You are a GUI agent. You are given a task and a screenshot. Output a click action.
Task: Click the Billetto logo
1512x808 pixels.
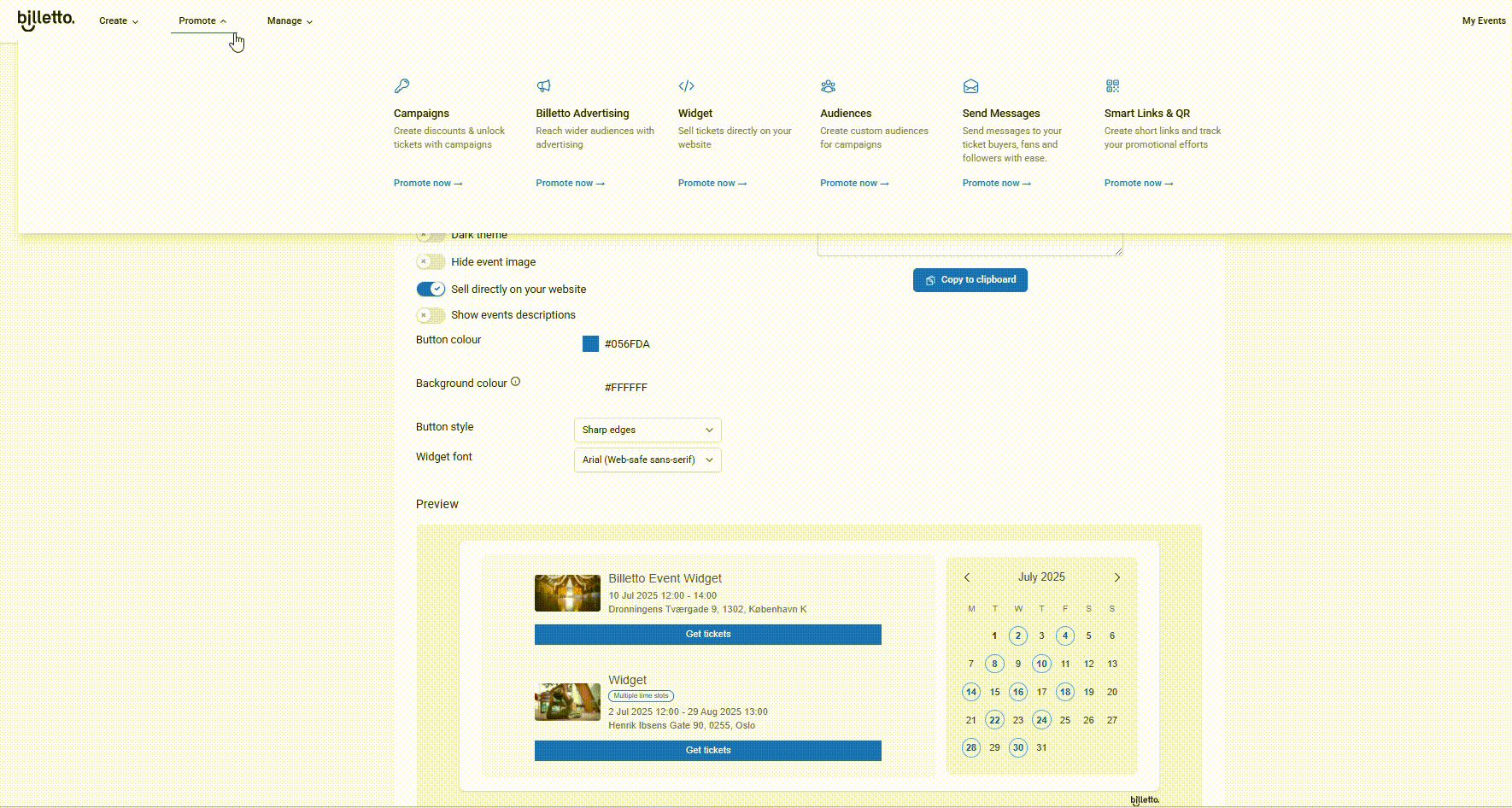46,20
